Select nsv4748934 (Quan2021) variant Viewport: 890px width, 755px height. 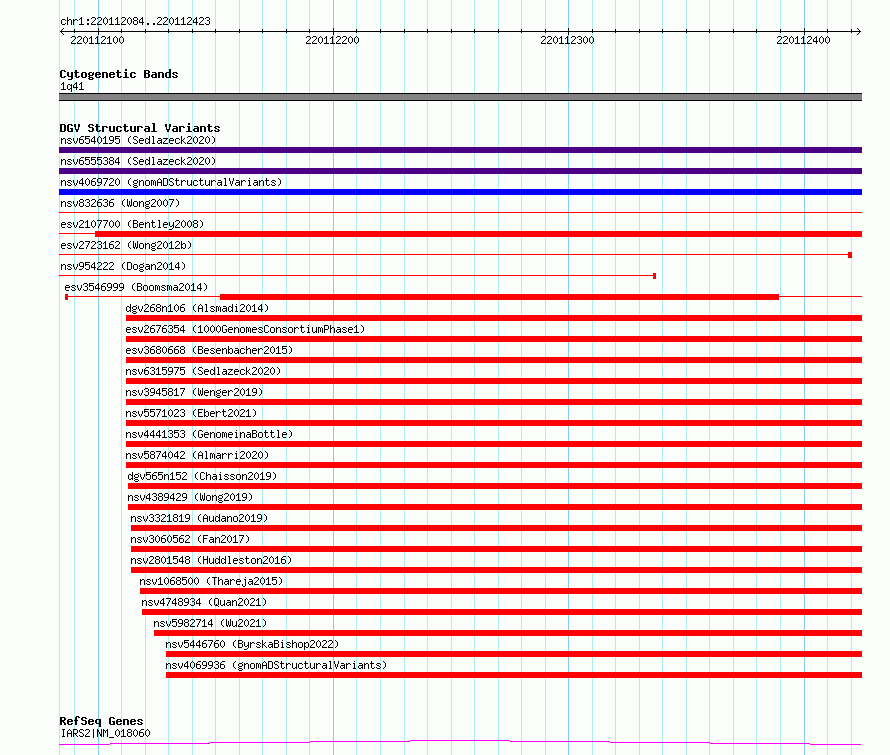tap(204, 602)
